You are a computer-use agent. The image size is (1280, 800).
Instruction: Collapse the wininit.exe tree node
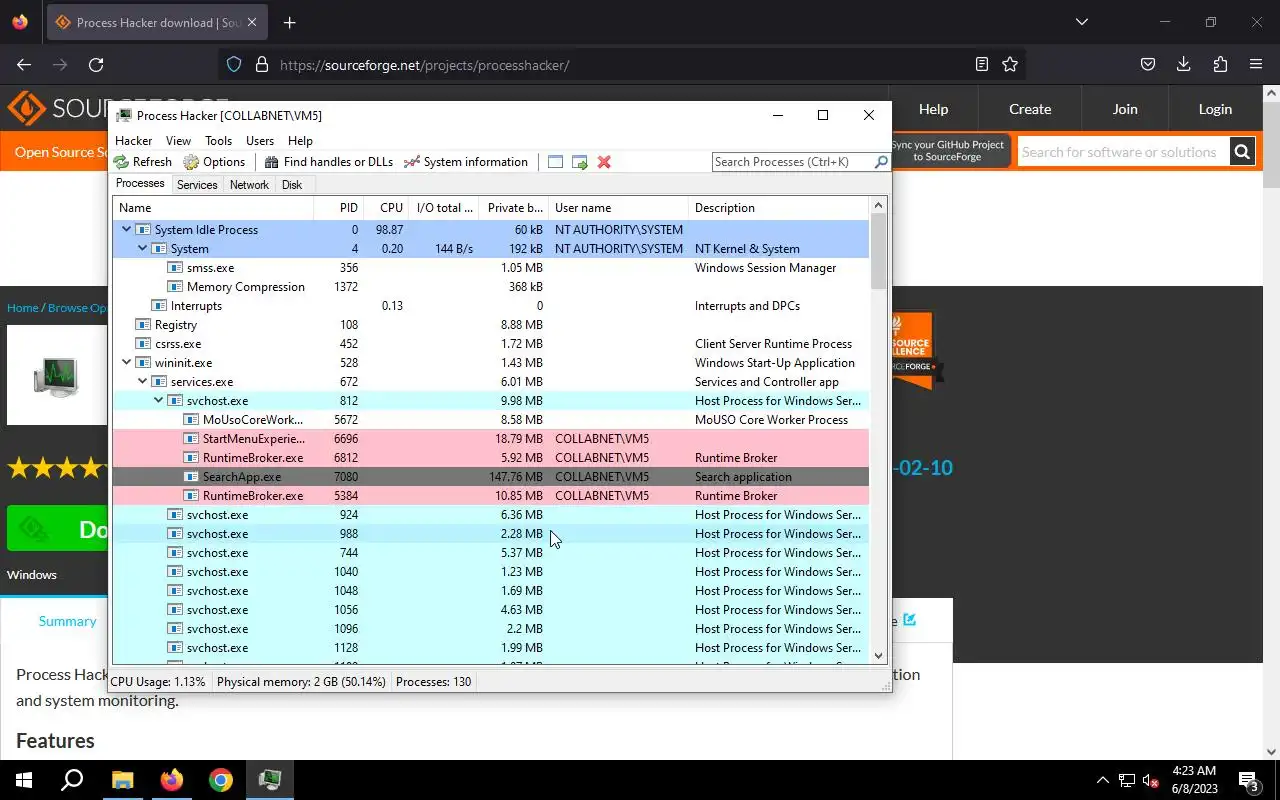pyautogui.click(x=126, y=363)
